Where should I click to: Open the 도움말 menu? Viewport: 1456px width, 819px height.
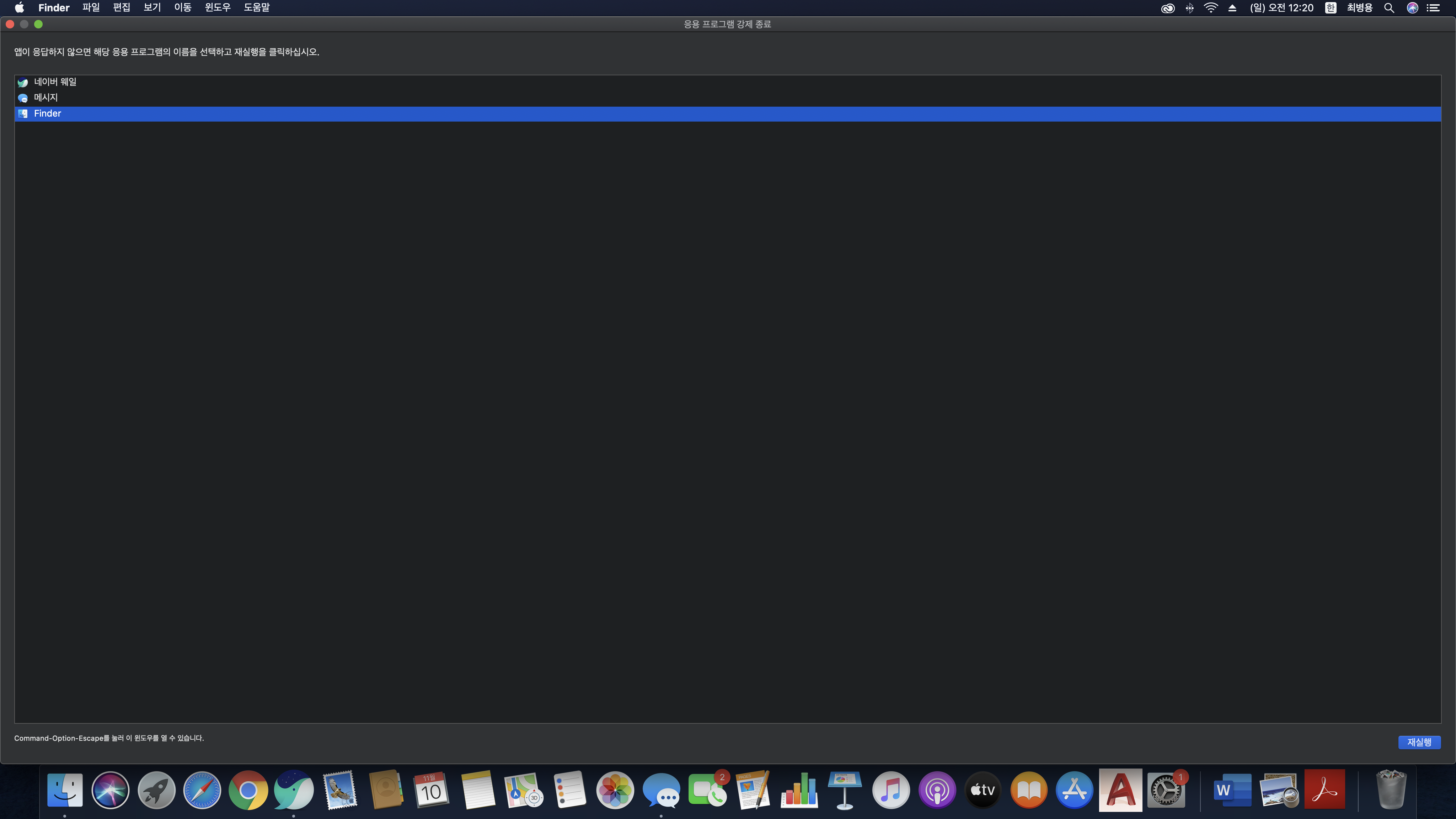tap(257, 7)
